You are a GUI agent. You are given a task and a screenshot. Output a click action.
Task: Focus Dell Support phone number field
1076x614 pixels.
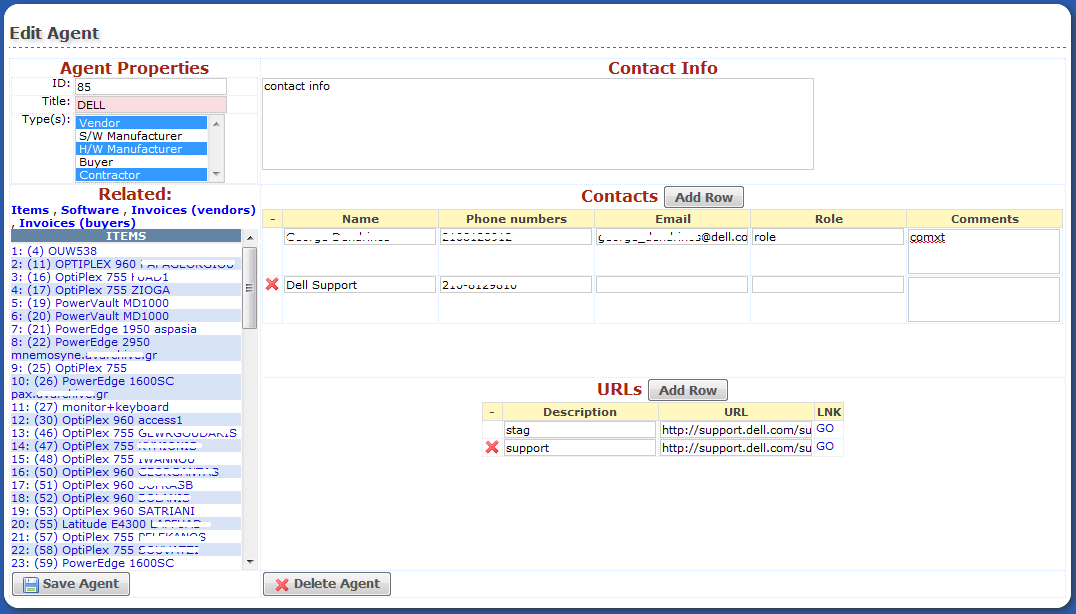point(516,285)
